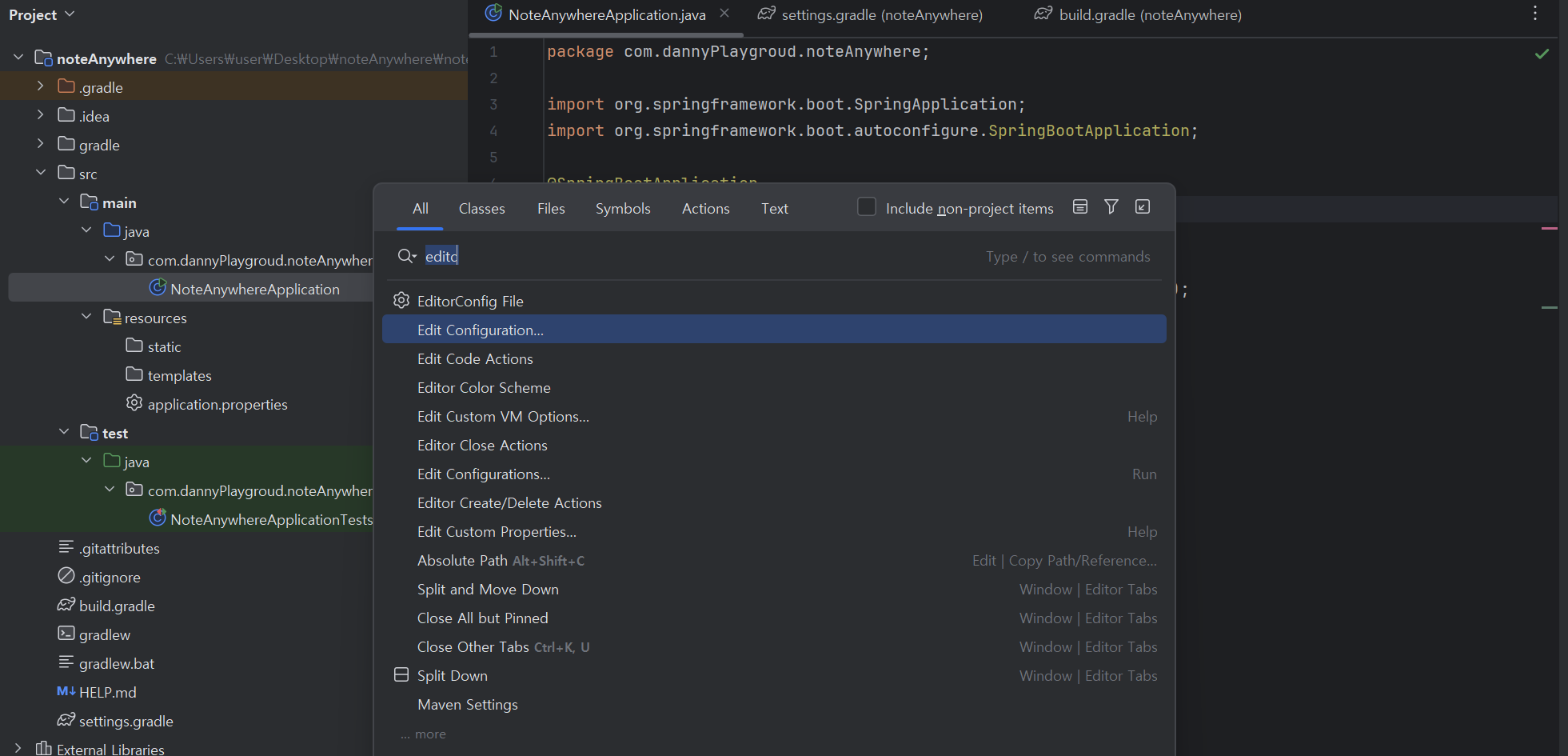Expand the .gradle folder
This screenshot has height=756, width=1568.
point(41,86)
